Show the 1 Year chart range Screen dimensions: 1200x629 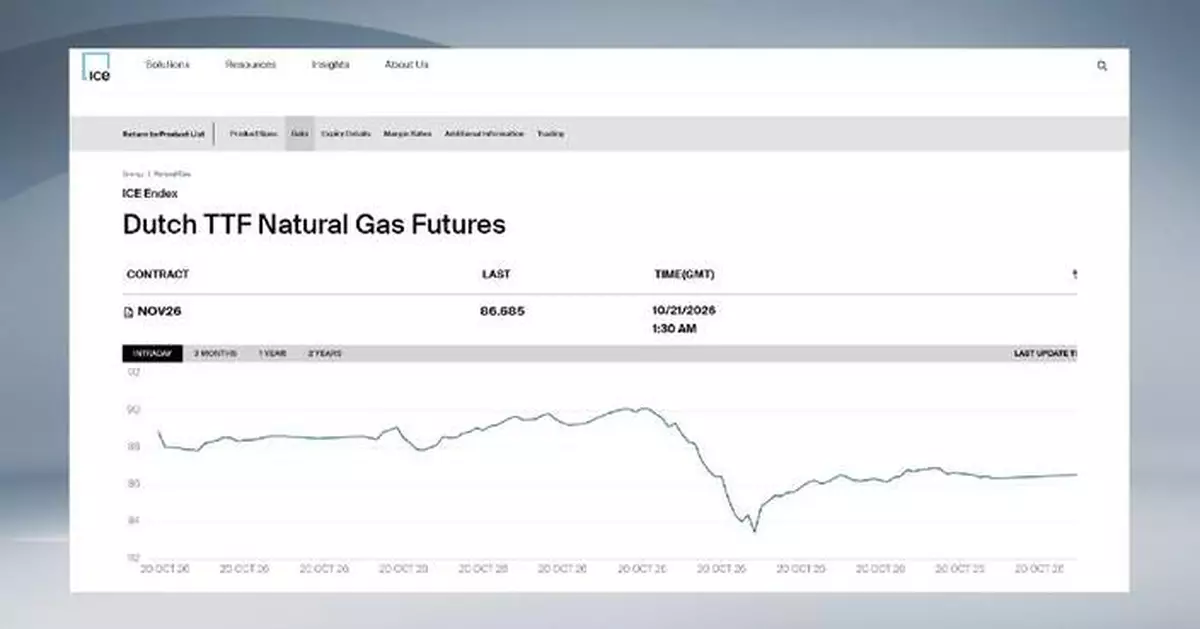tap(273, 354)
